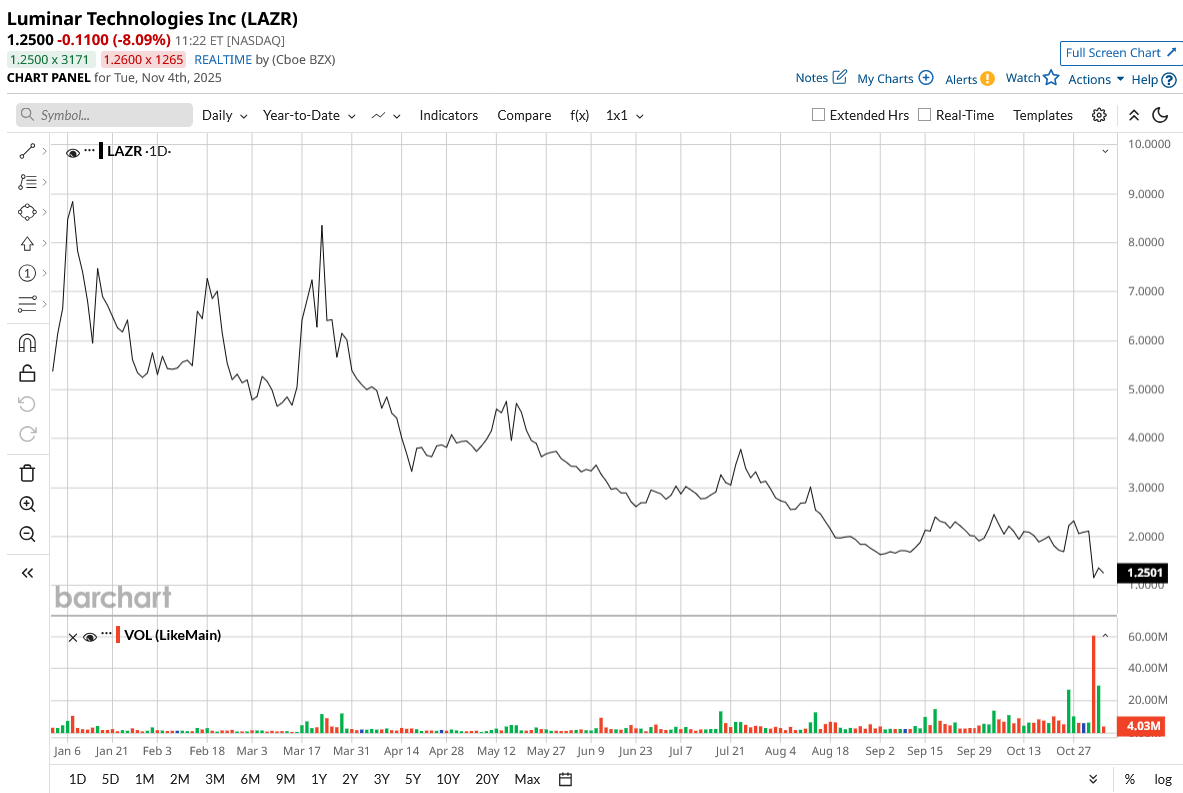Screen dimensions: 1183x793
Task: Delete drawings with the trash icon
Action: click(27, 473)
